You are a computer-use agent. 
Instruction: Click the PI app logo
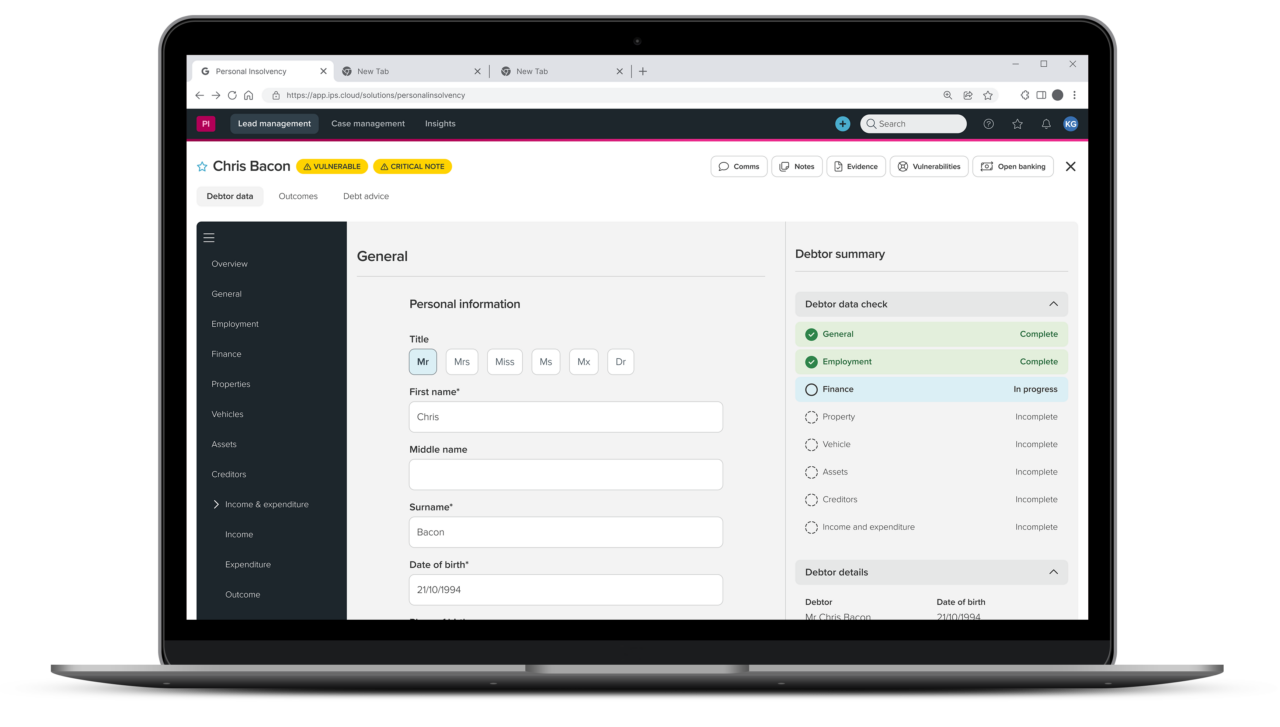click(x=206, y=124)
